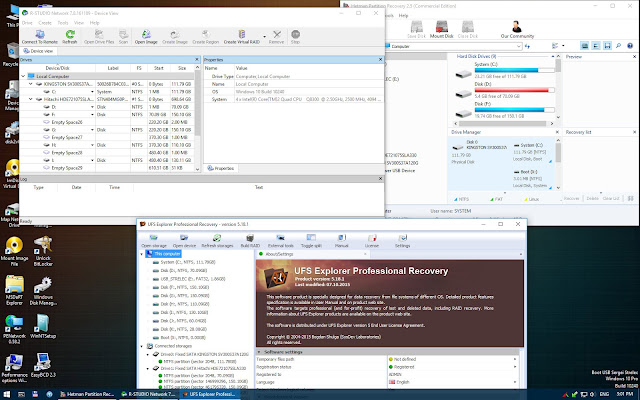Select the Device view tab in R-Studio
640x400 pixels.
point(38,51)
